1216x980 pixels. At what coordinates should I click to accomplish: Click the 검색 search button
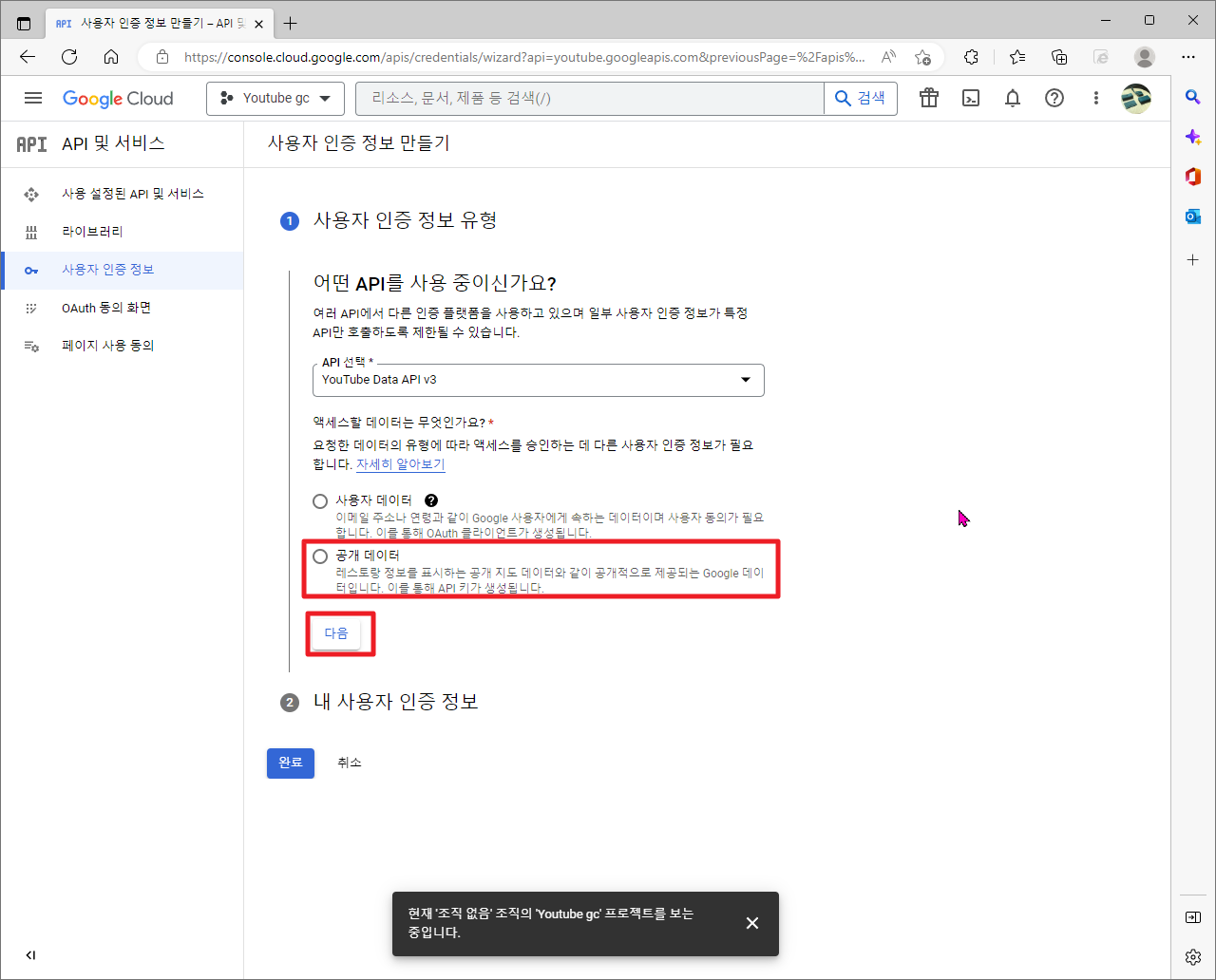861,98
